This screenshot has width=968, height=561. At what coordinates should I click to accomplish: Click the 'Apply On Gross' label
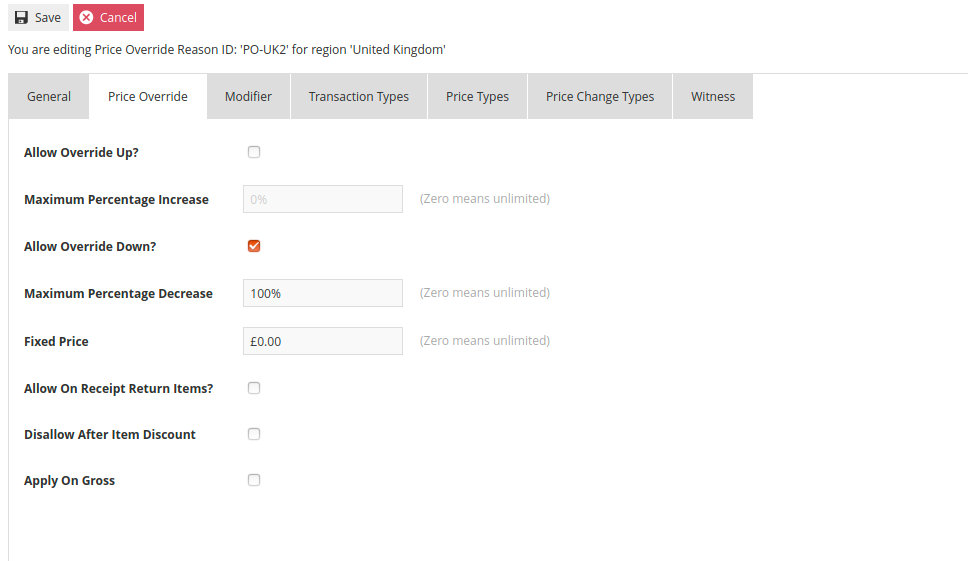pyautogui.click(x=69, y=480)
